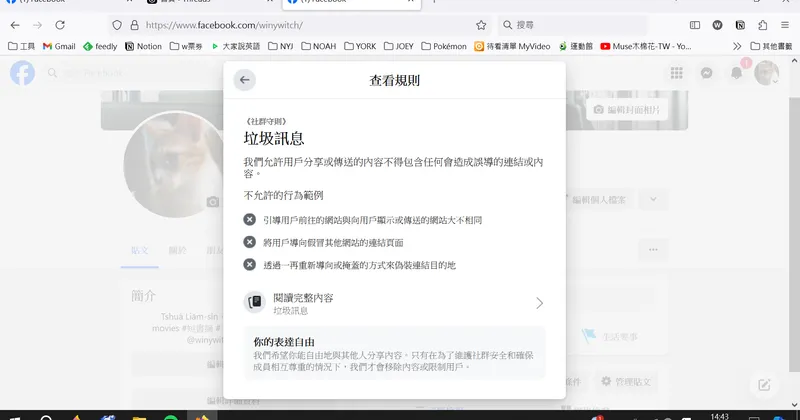800x420 pixels.
Task: Click the browser back arrow
Action: pyautogui.click(x=15, y=25)
